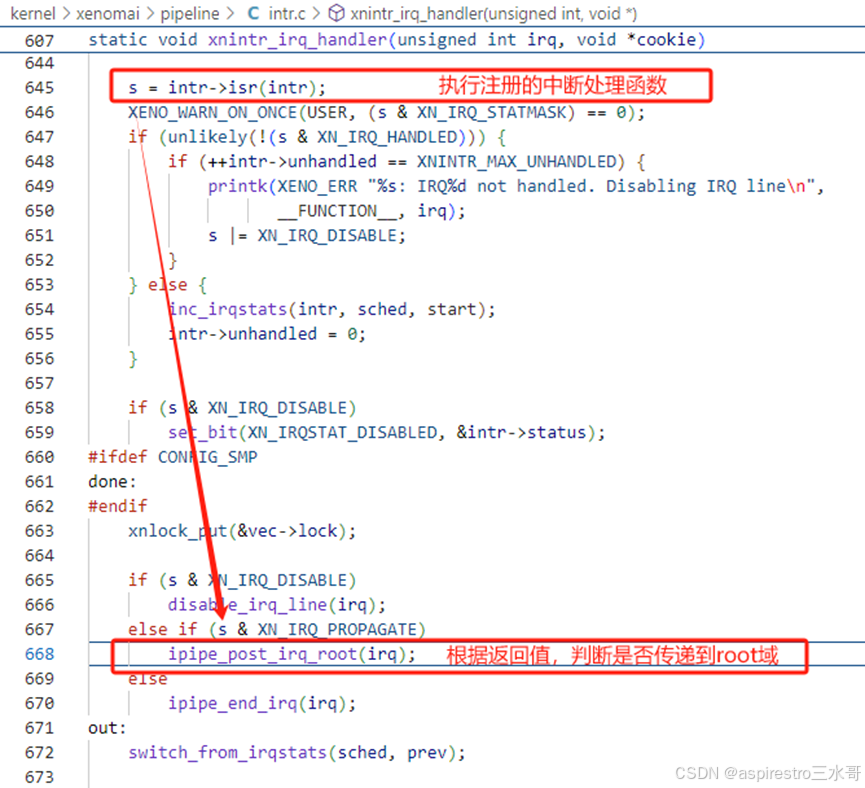Click printk call on line 649

pyautogui.click(x=237, y=186)
